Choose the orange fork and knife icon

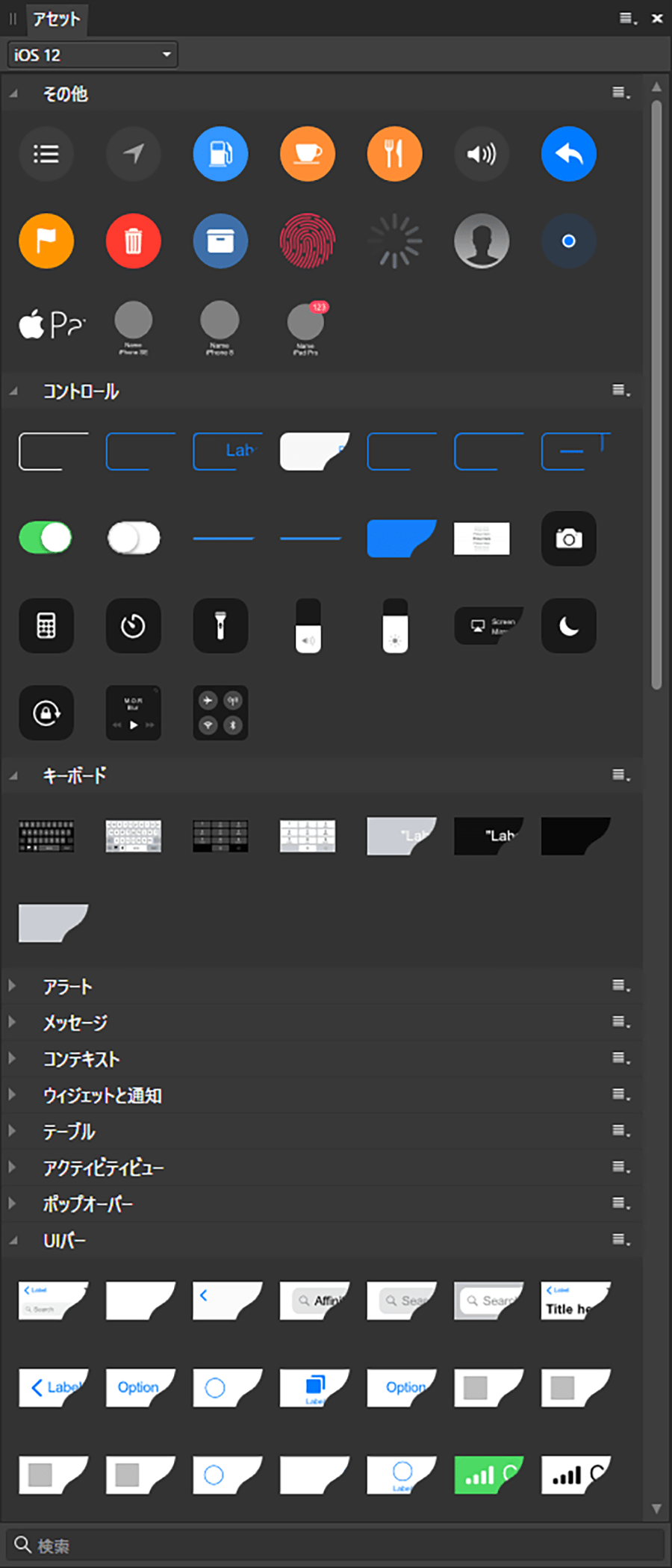click(394, 154)
